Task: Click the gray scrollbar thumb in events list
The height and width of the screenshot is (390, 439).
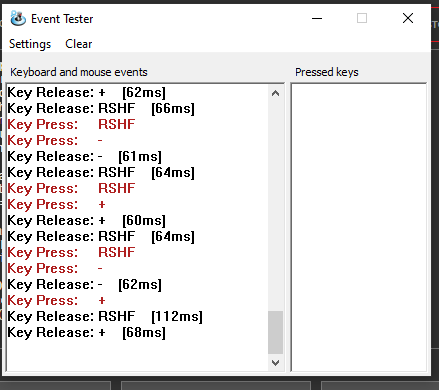Action: pyautogui.click(x=275, y=332)
